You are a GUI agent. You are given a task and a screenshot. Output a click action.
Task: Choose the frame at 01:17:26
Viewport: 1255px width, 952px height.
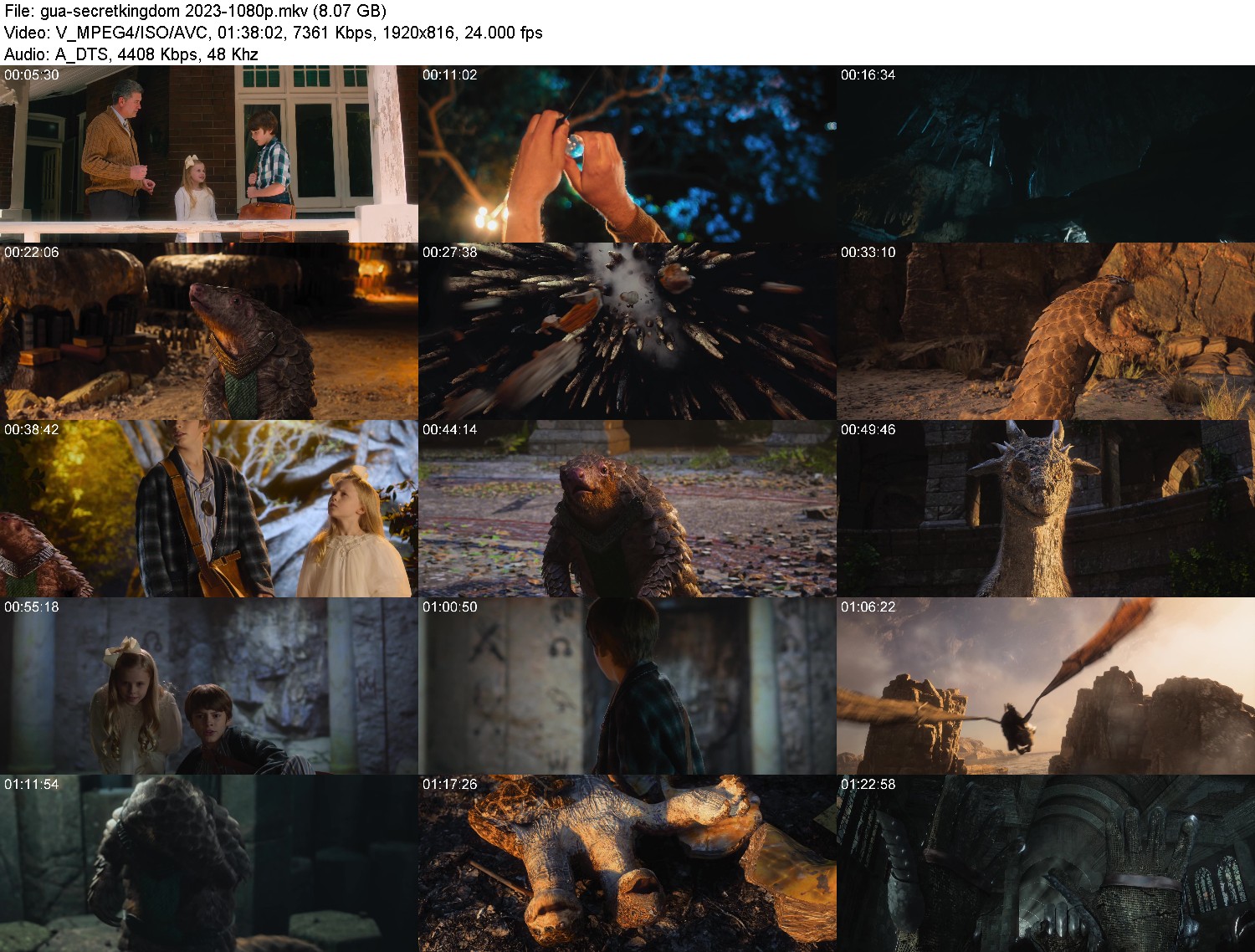tap(627, 863)
